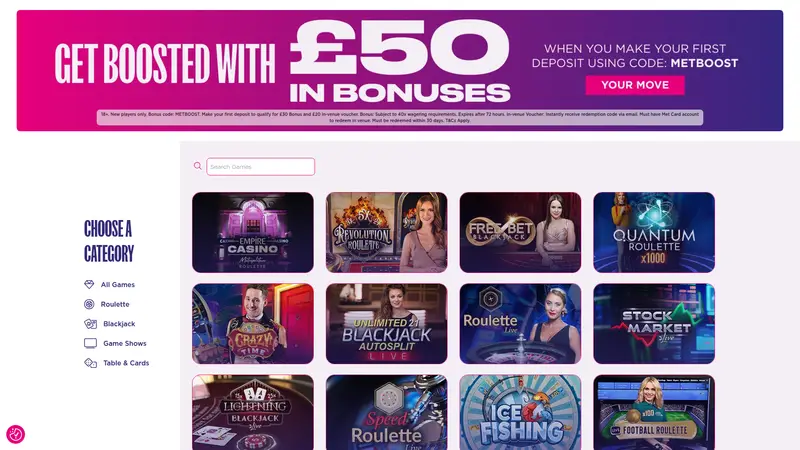Click the roulette wheel category icon
This screenshot has height=450, width=800.
coord(89,304)
